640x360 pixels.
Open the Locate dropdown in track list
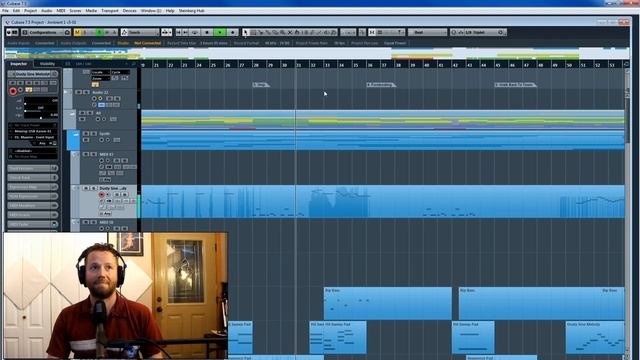pos(100,72)
